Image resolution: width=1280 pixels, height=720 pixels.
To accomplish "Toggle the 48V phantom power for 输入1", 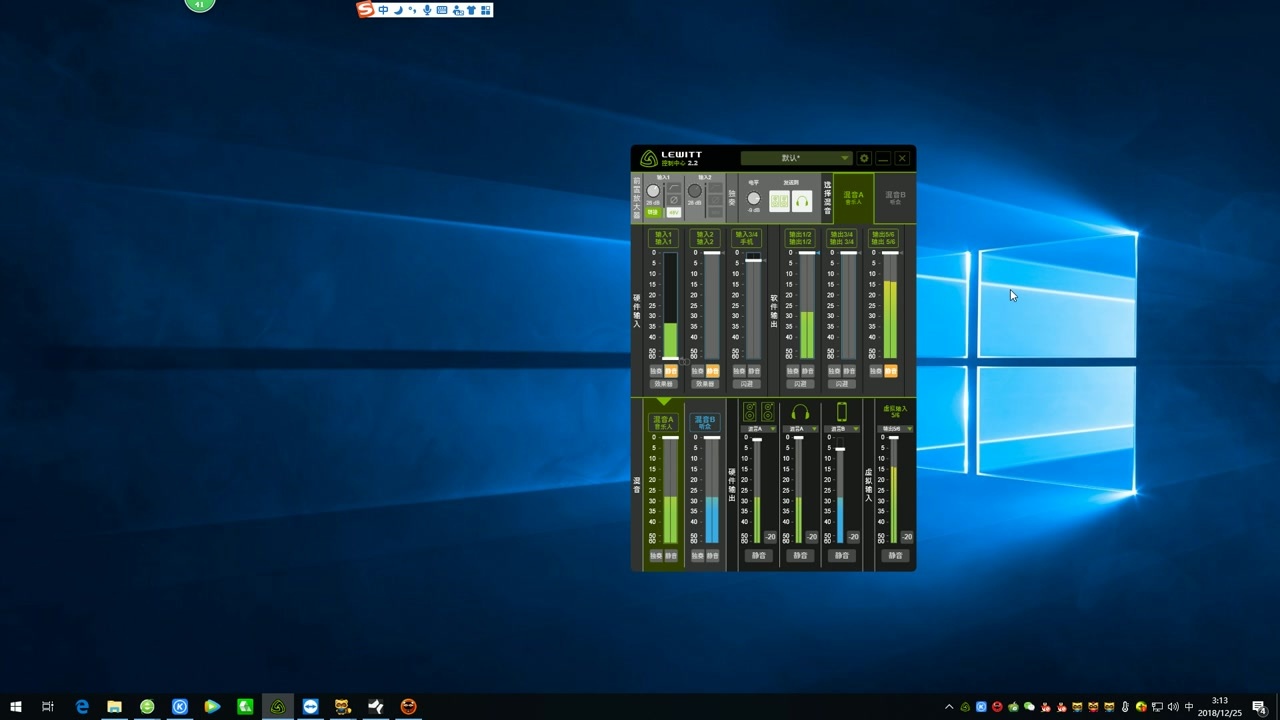I will (674, 212).
